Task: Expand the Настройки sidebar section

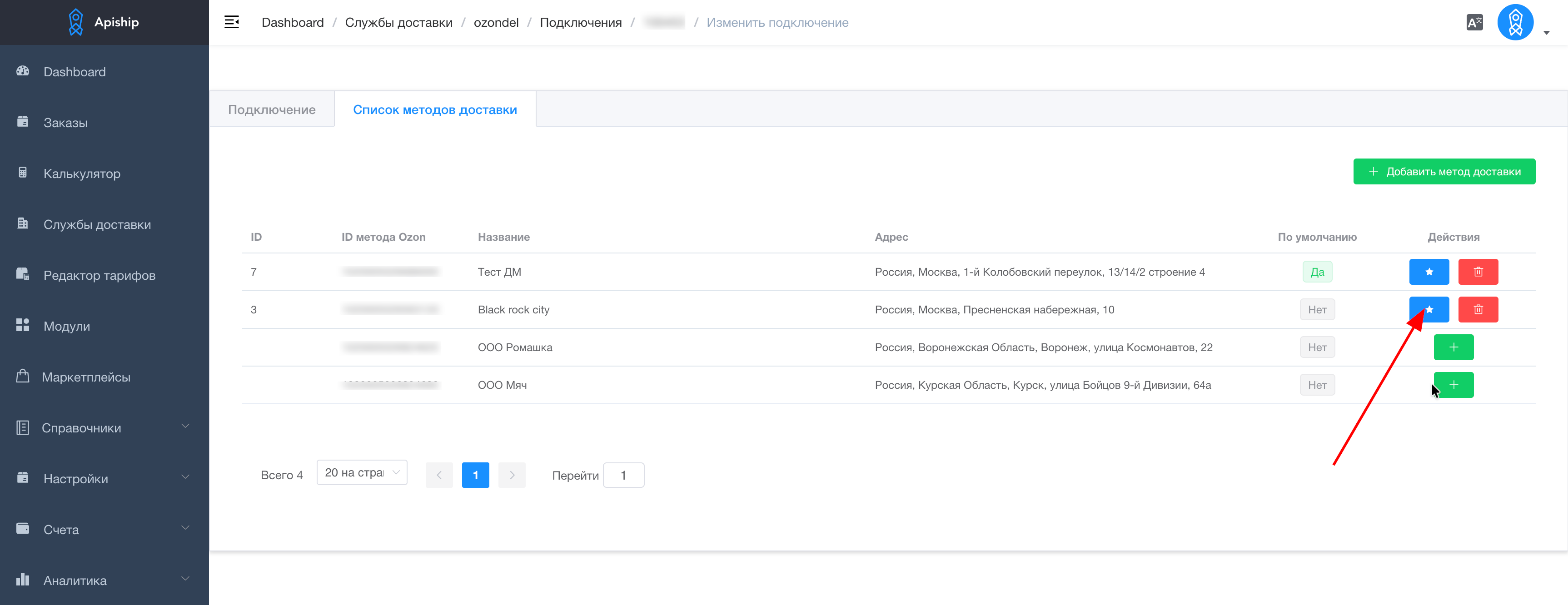Action: (104, 479)
